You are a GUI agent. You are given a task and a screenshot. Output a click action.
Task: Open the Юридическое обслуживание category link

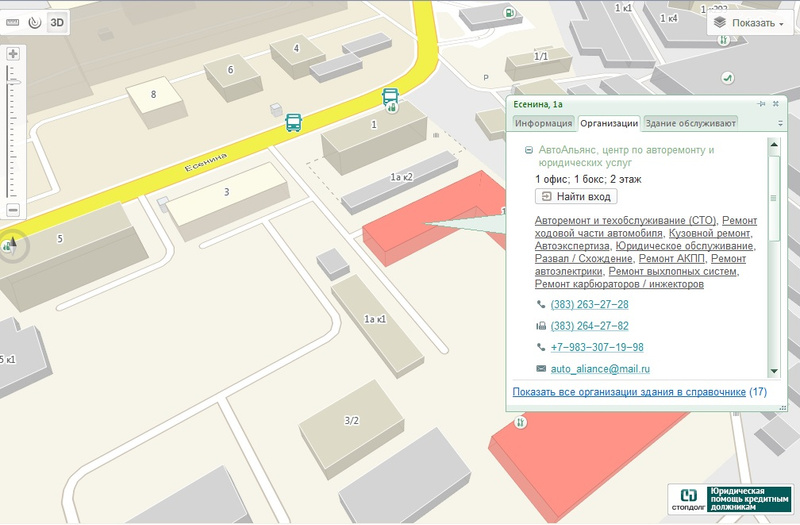(684, 246)
